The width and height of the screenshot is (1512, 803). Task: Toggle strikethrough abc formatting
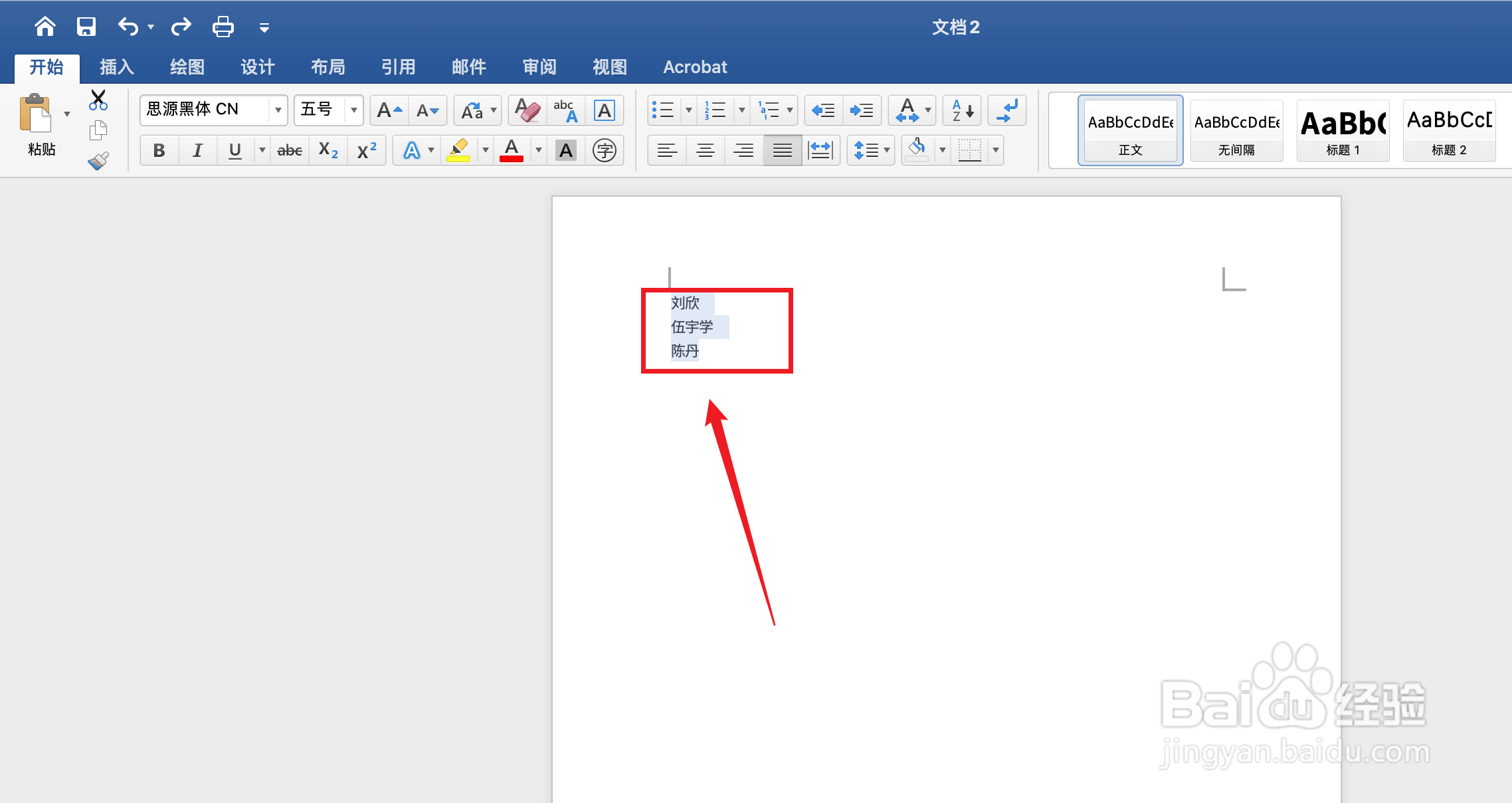pos(290,150)
